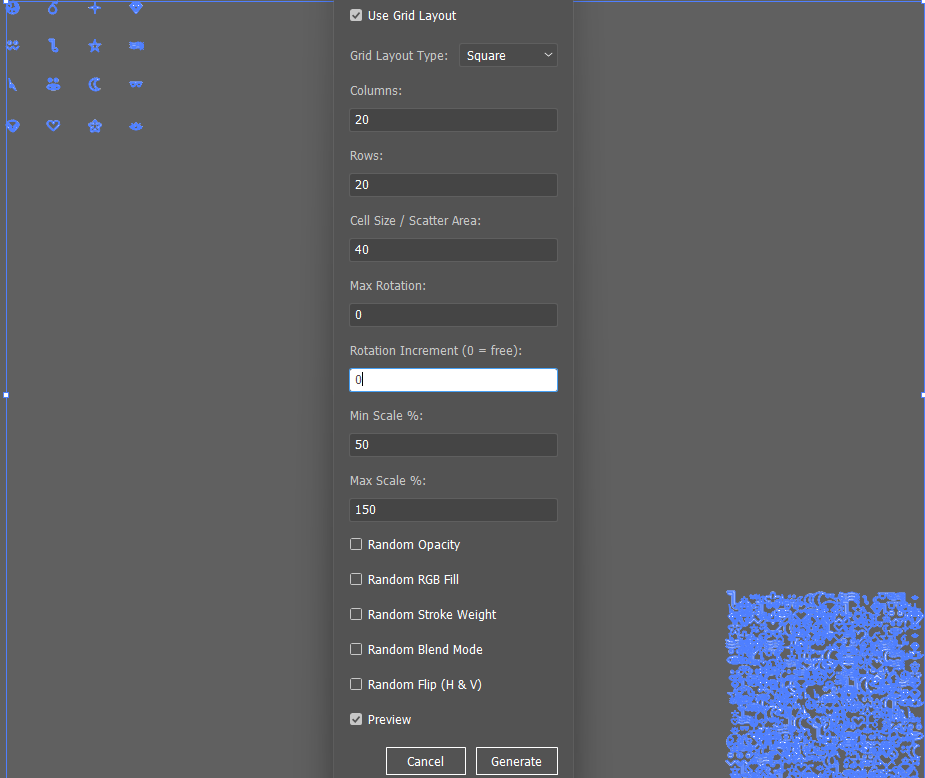The width and height of the screenshot is (925, 778).
Task: Select the face with zigzag mouth shape
Action: pos(13,45)
